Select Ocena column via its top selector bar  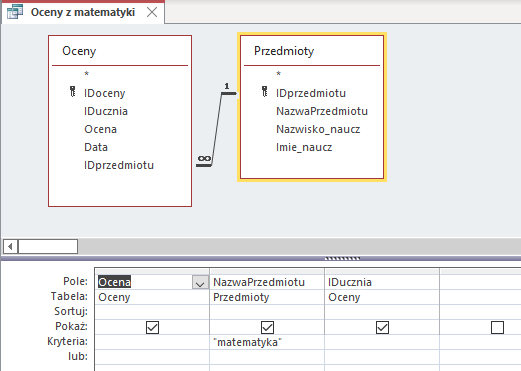pyautogui.click(x=152, y=271)
